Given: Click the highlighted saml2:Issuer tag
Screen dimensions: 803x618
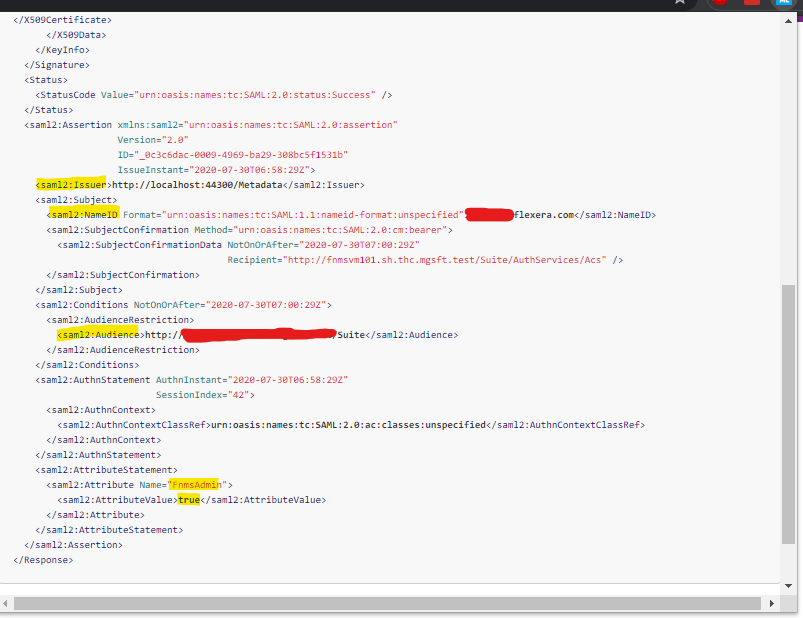Looking at the screenshot, I should [73, 185].
